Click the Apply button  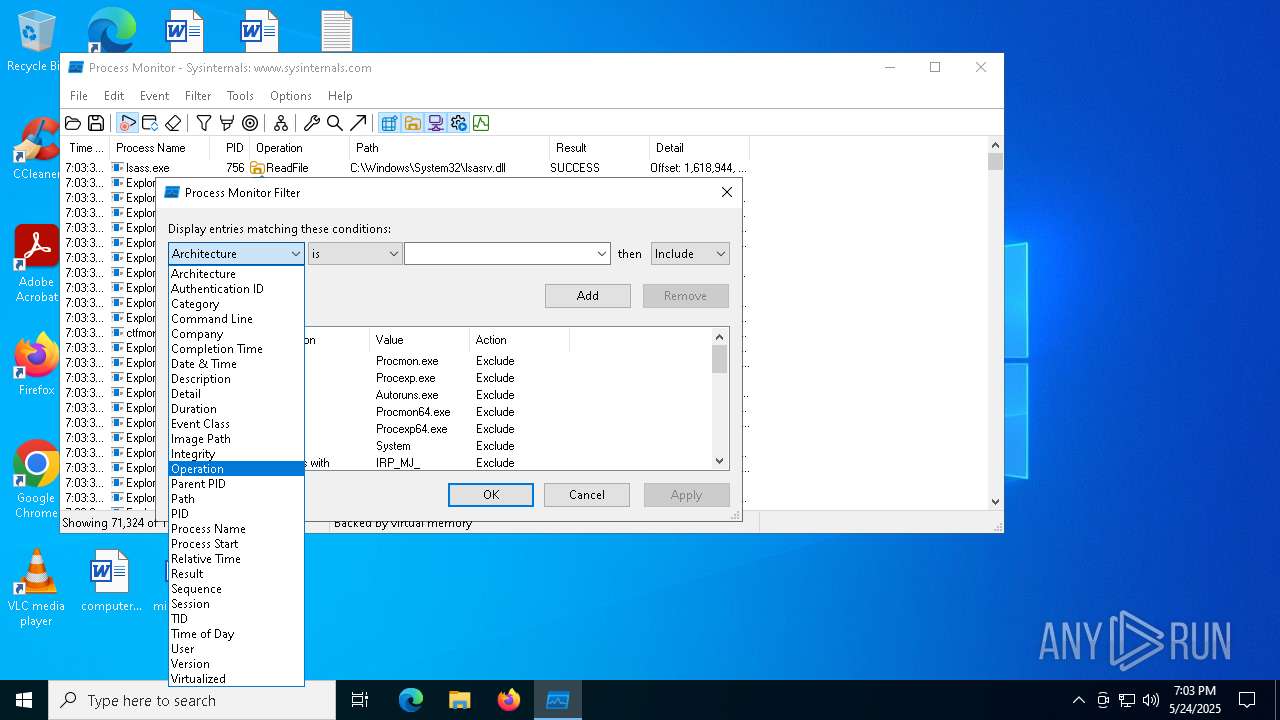686,495
